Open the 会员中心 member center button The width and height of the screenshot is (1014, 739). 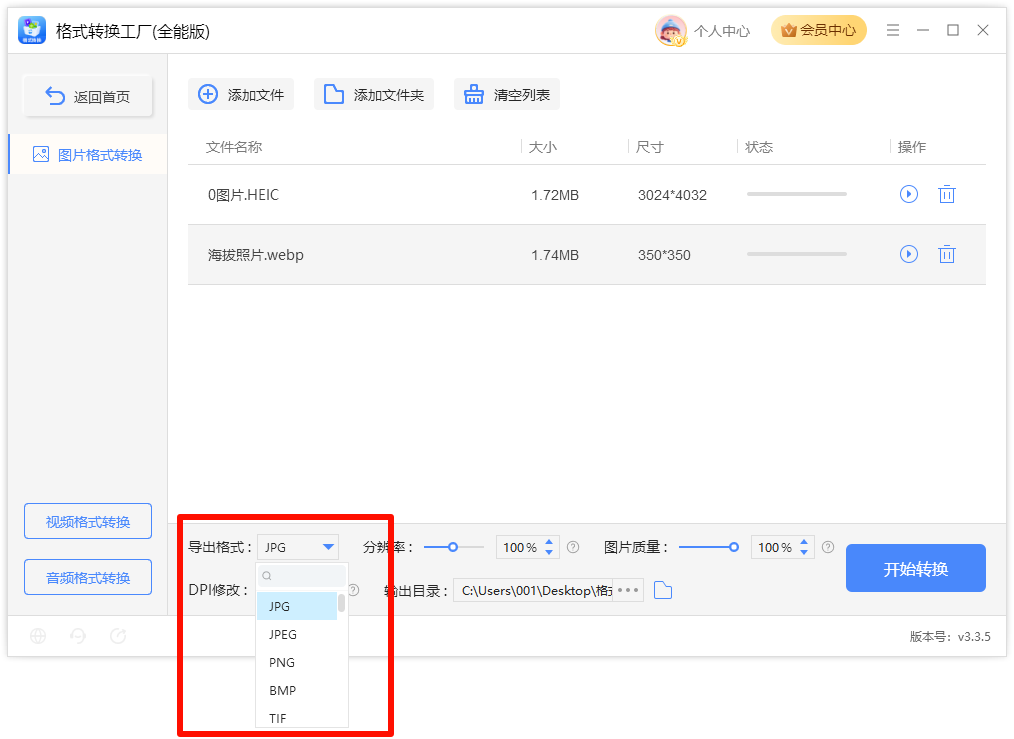pos(819,30)
